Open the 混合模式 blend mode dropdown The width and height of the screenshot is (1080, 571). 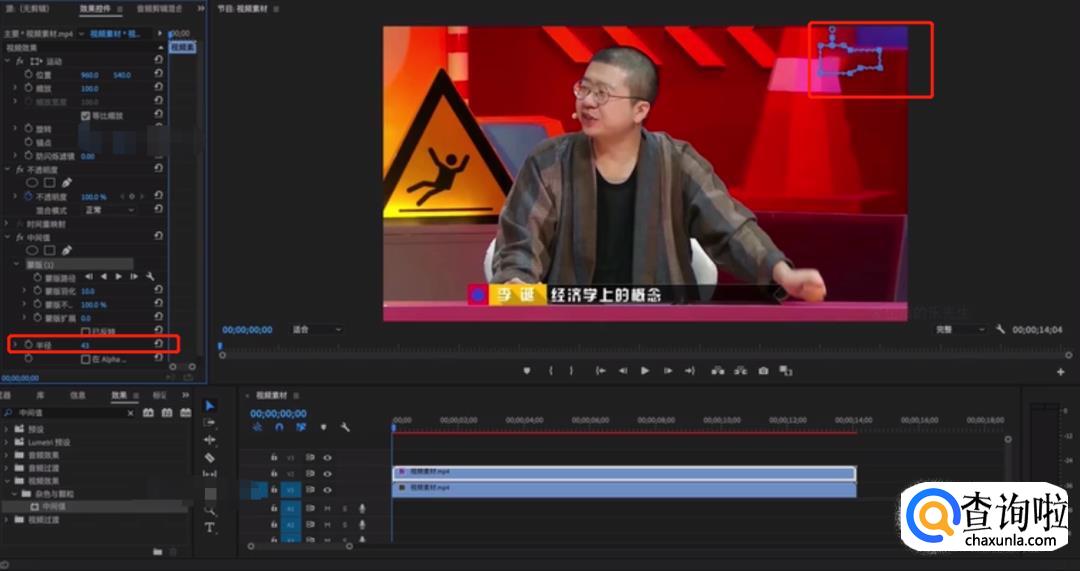110,210
